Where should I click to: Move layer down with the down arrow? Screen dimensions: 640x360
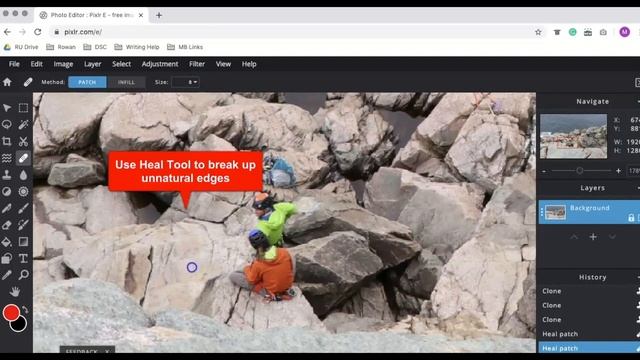pos(612,237)
